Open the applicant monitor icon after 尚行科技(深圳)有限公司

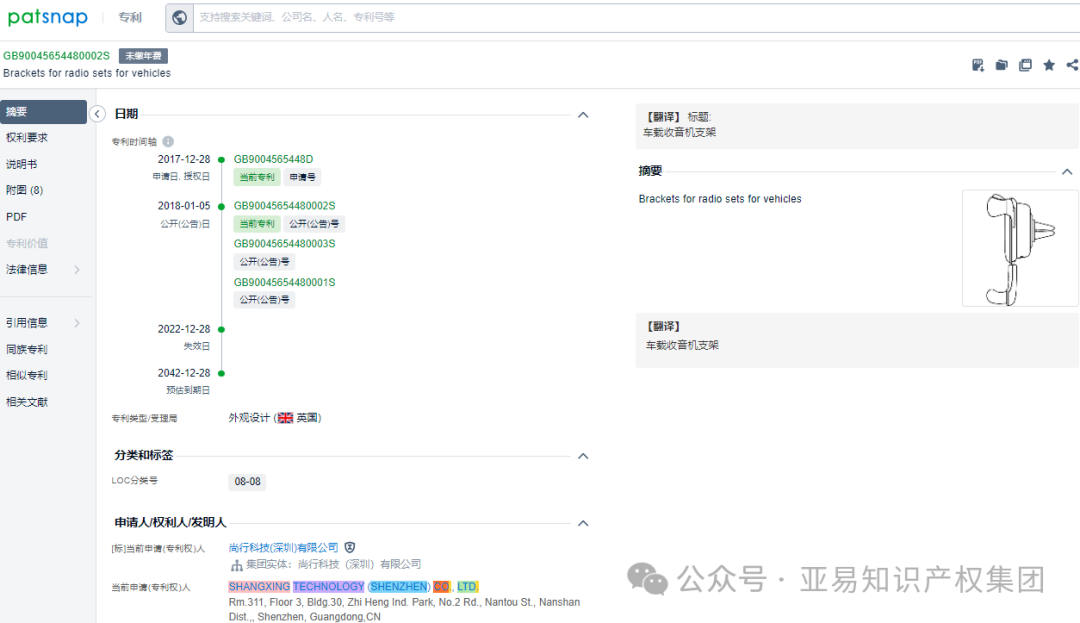click(349, 547)
